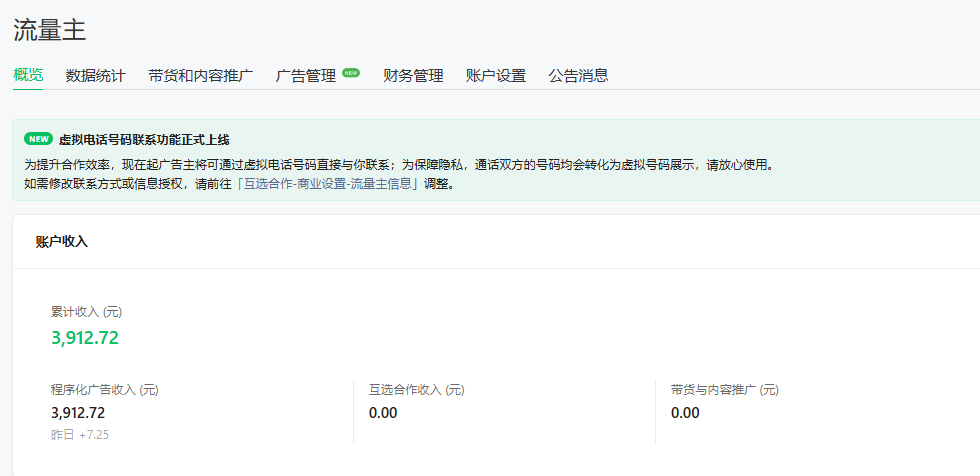Click the notice line starting 为提升合作效率

pyautogui.click(x=399, y=166)
